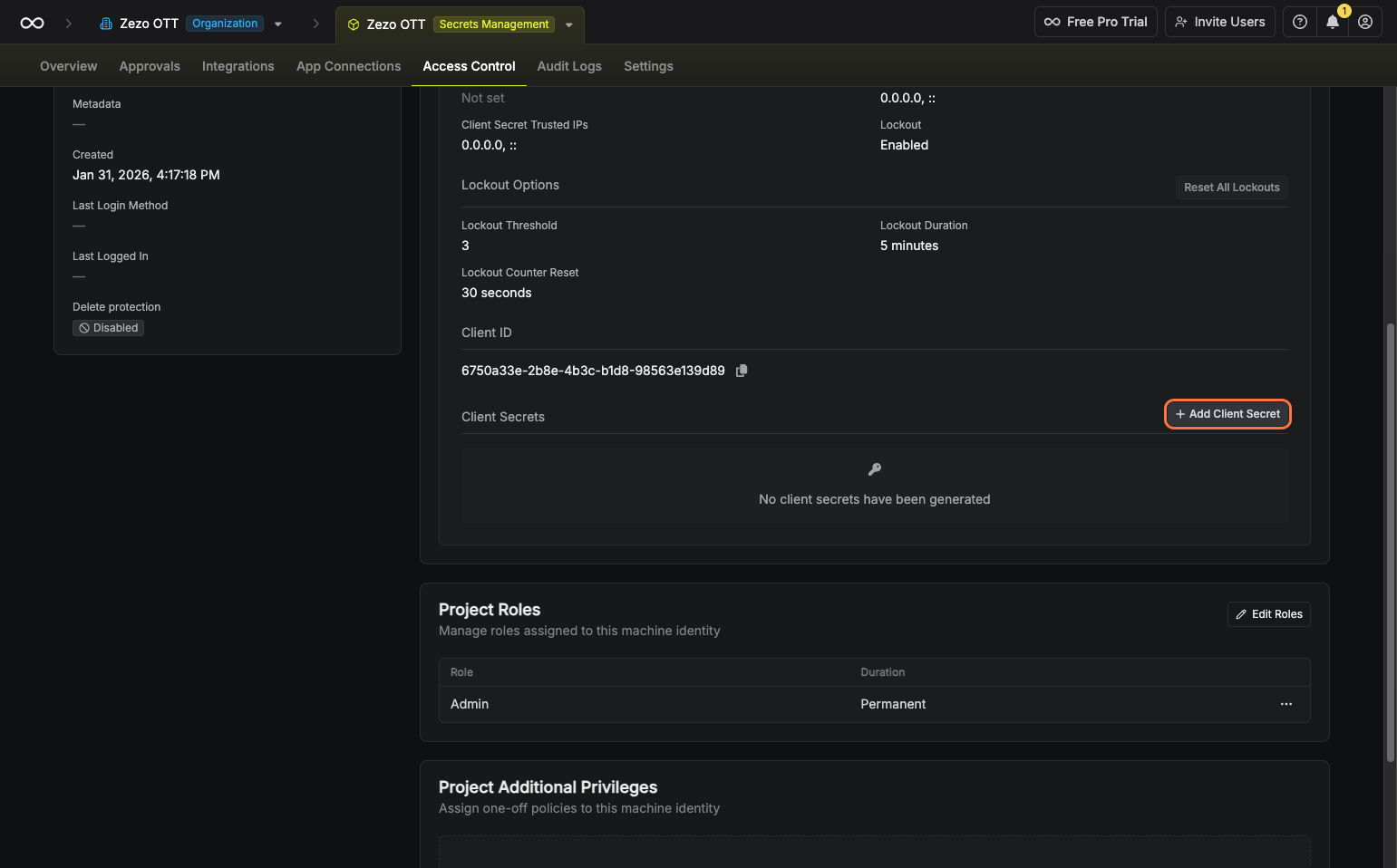The height and width of the screenshot is (868, 1397).
Task: Click Invite Users button
Action: (1219, 23)
